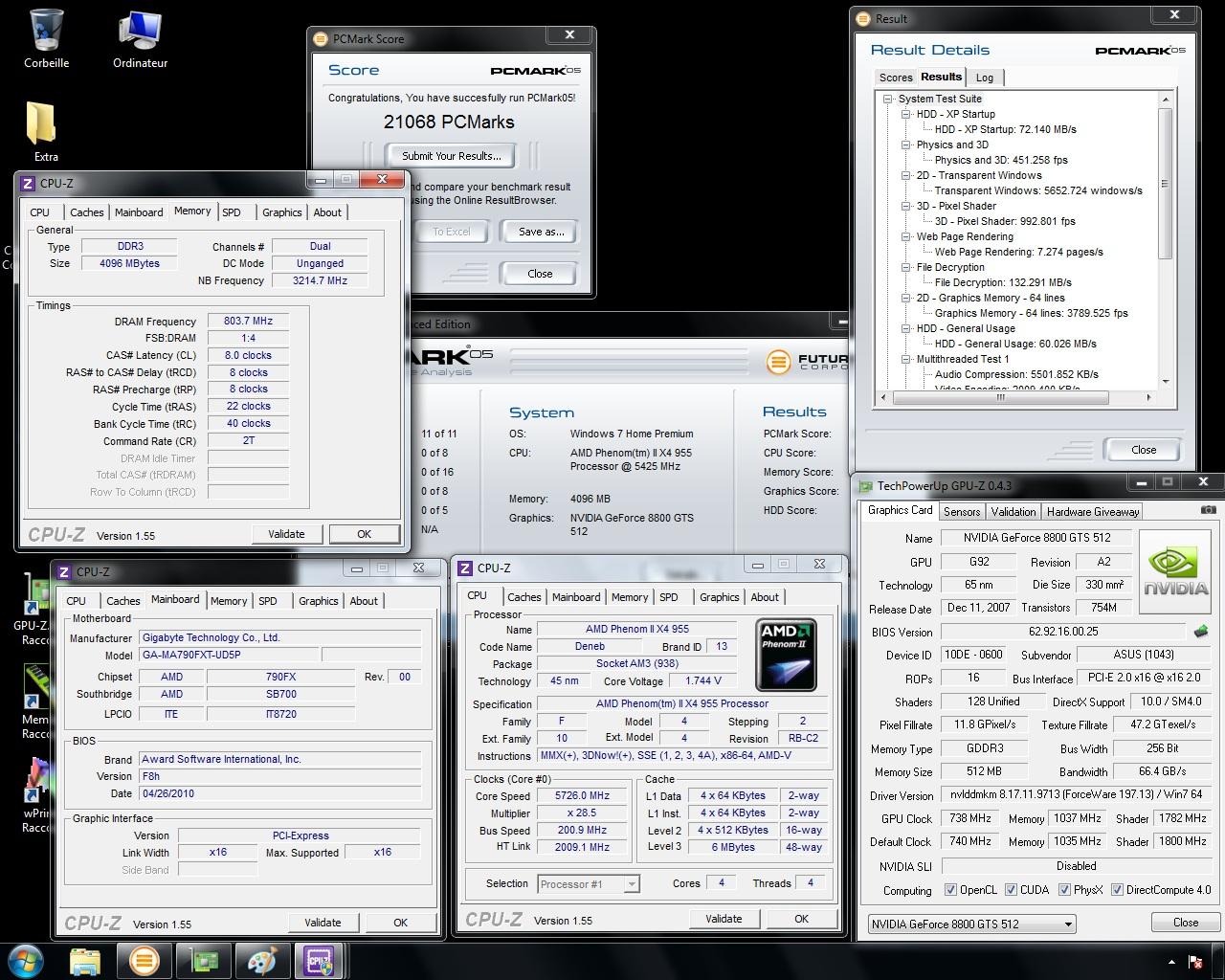
Task: Switch to Scores tab in Result window
Action: 896,78
